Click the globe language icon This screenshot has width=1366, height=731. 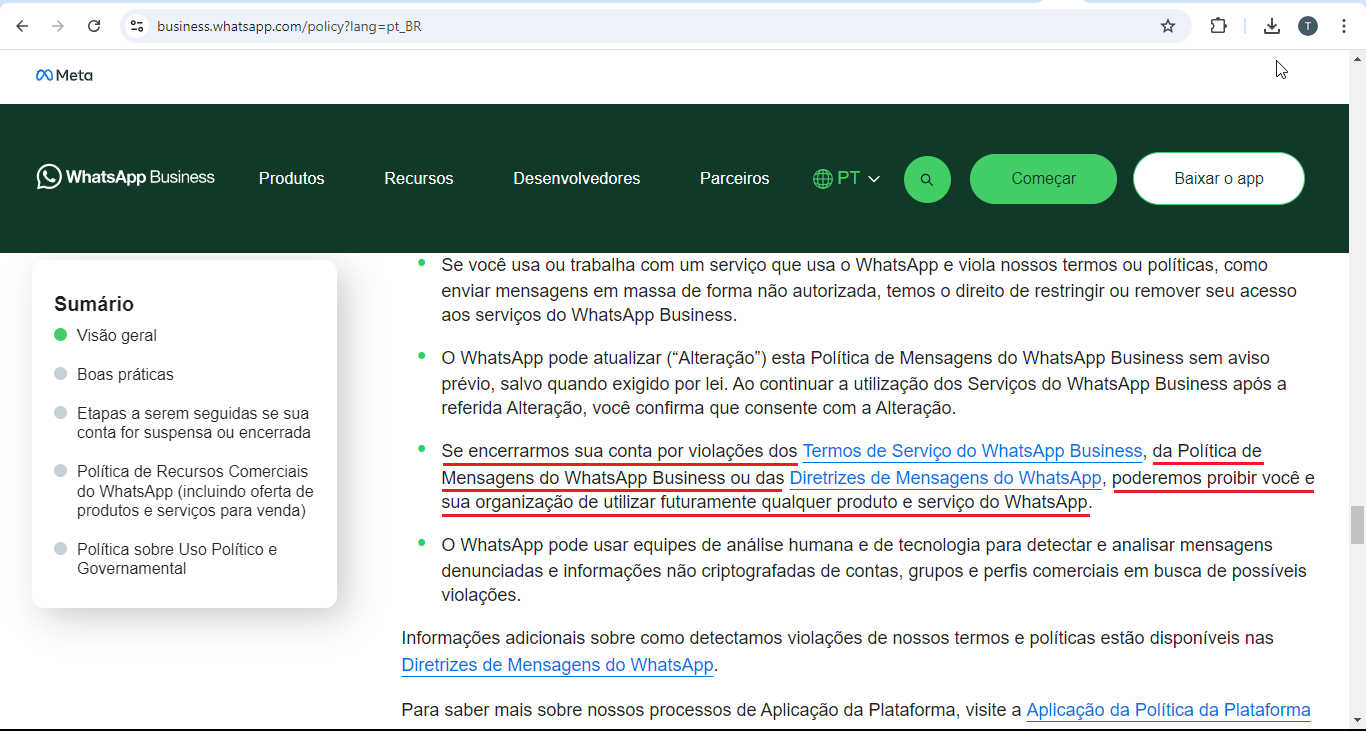pos(823,179)
